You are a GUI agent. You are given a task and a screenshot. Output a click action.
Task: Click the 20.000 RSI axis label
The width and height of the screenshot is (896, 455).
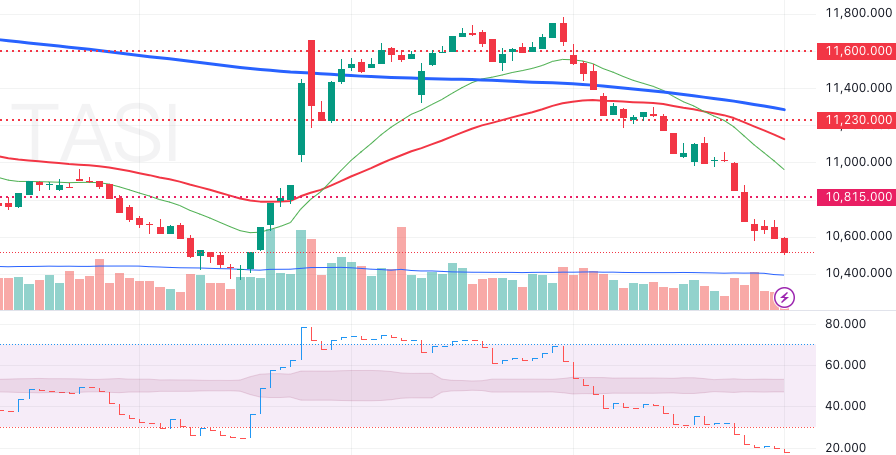pyautogui.click(x=846, y=447)
